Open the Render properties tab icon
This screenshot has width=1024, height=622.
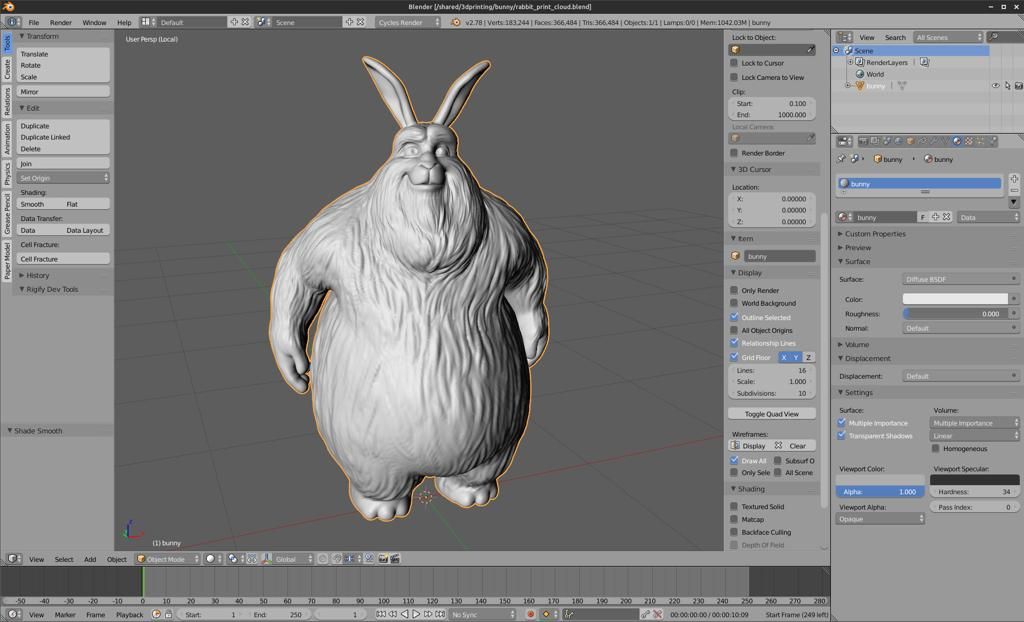[x=863, y=140]
